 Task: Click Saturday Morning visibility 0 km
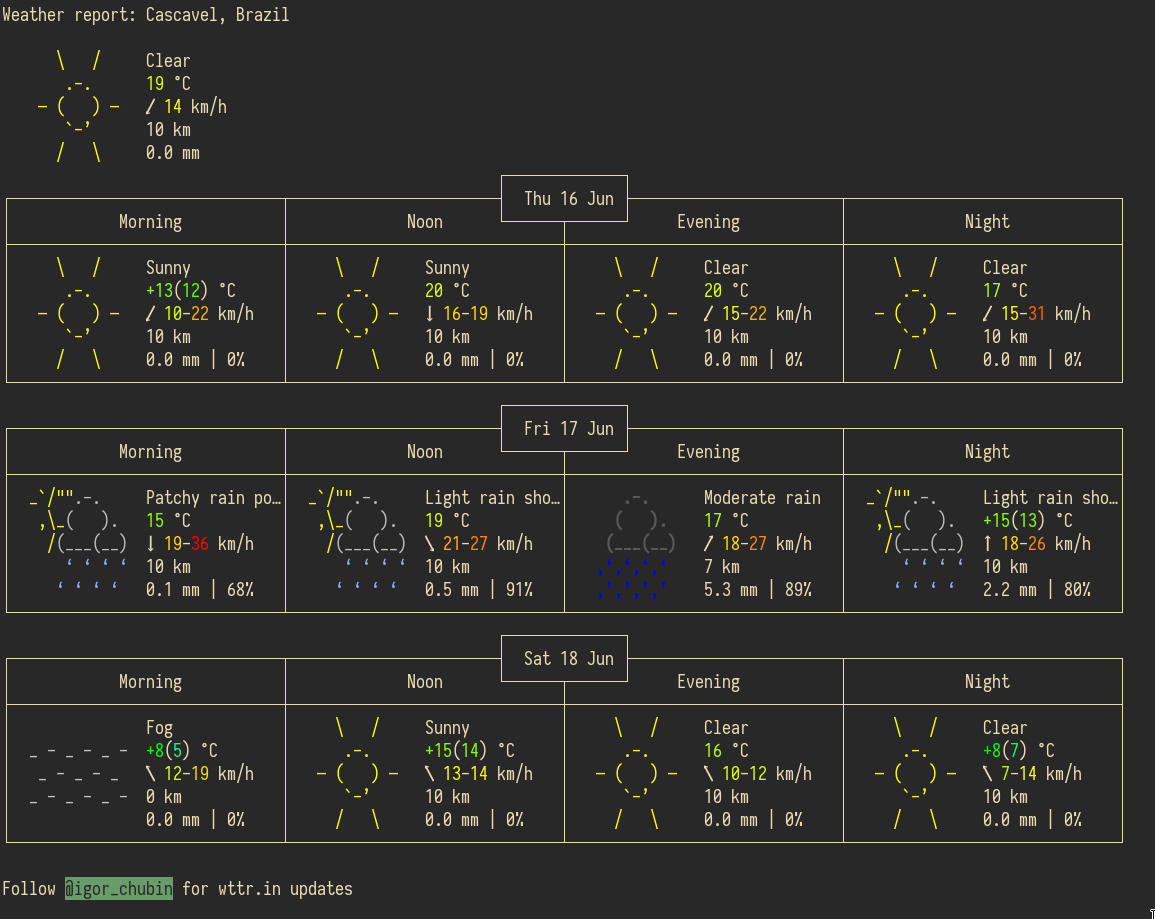[164, 797]
